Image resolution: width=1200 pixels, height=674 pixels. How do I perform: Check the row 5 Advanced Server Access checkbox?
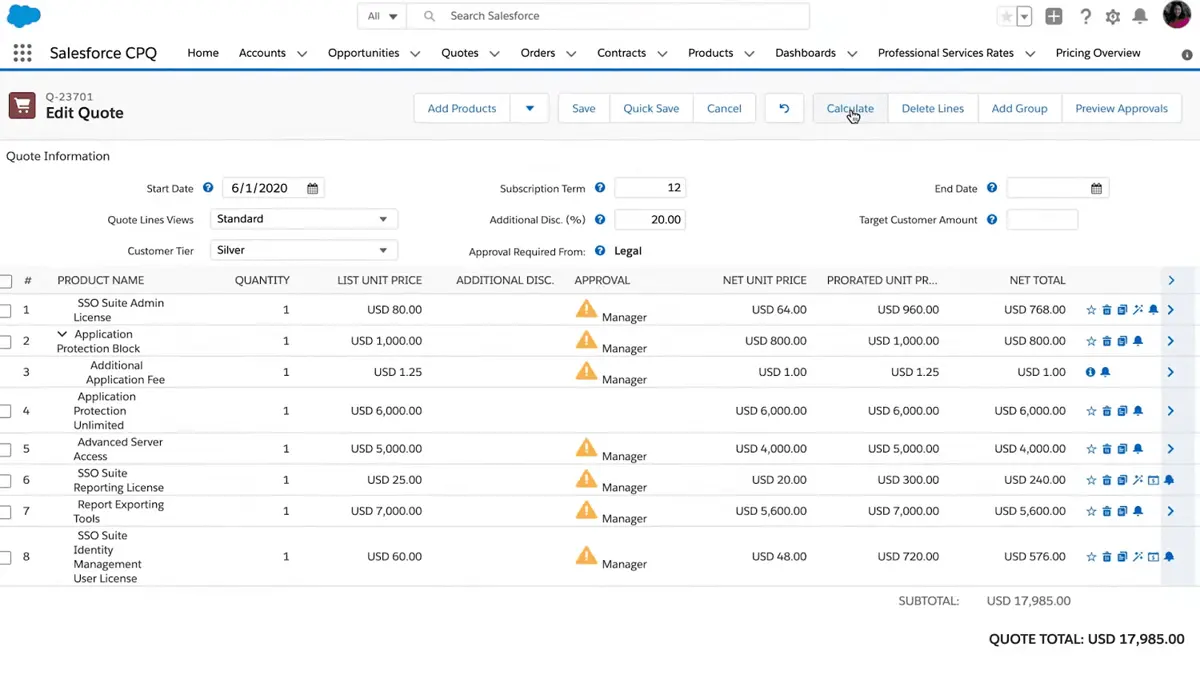5,450
